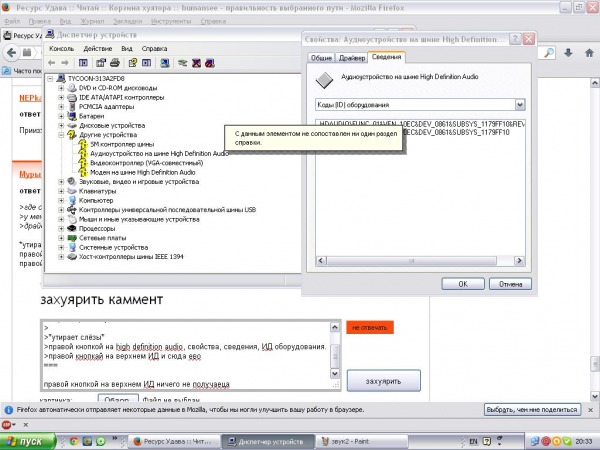Viewport: 600px width, 450px height.
Task: Click the пуск Start button
Action: click(x=28, y=441)
